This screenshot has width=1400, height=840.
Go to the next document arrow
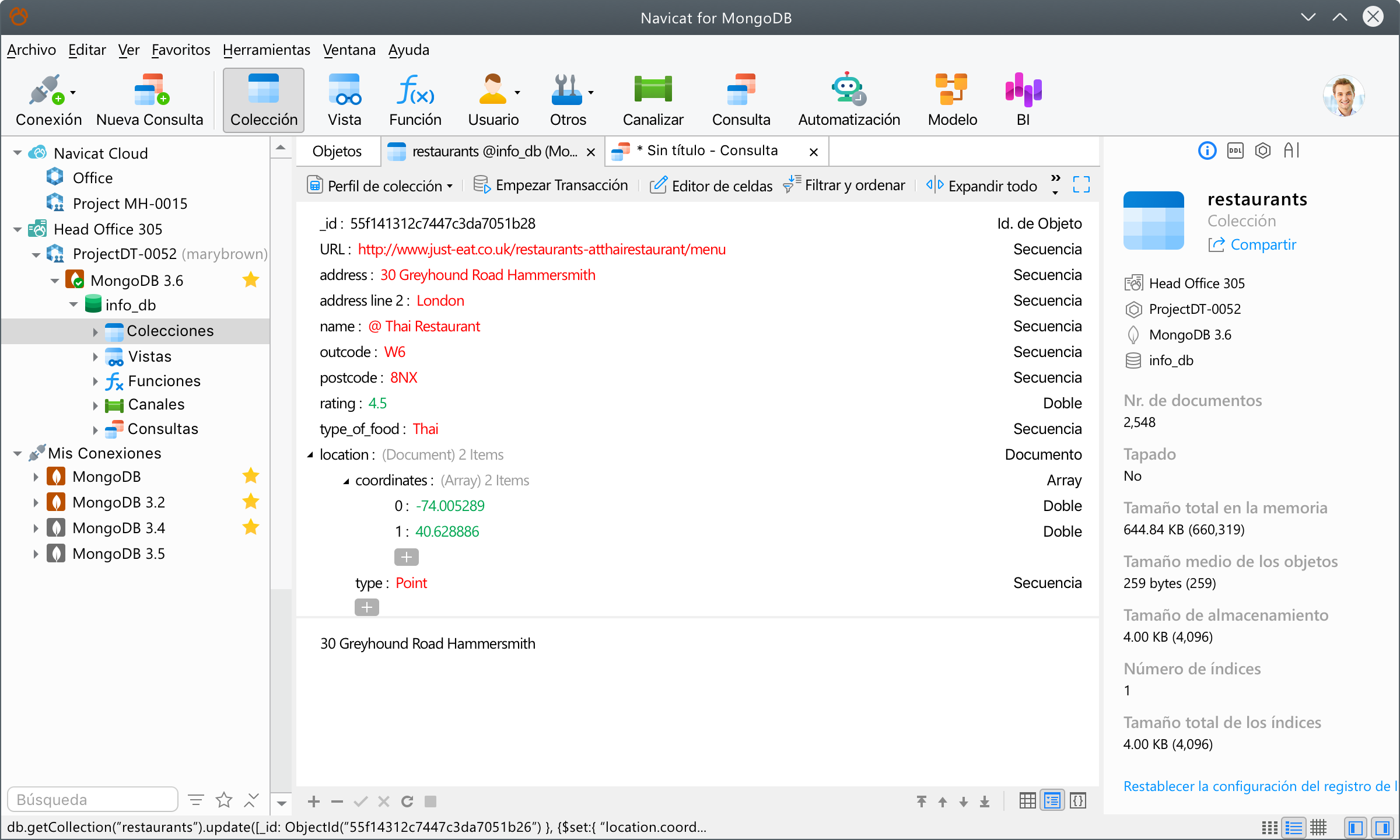click(x=963, y=801)
